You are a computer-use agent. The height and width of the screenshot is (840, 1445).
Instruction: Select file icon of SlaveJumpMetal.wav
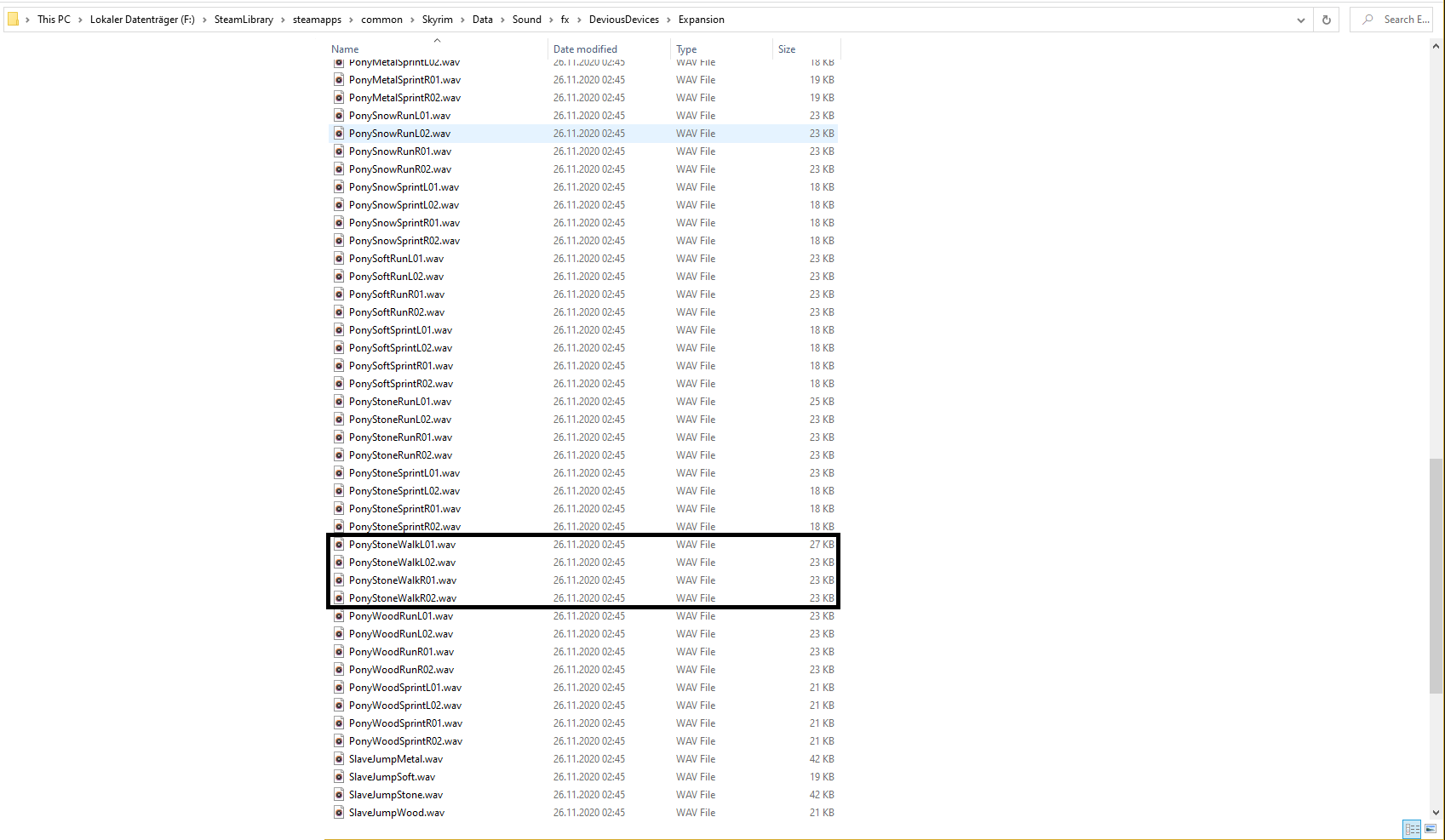point(339,759)
